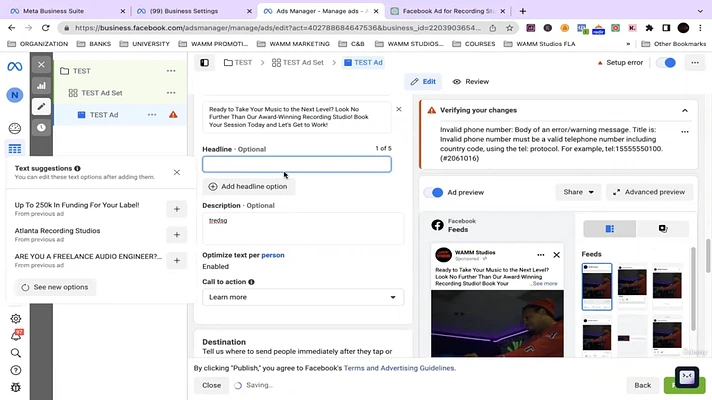The height and width of the screenshot is (400, 712).
Task: Open the settings gear in the left sidebar
Action: click(15, 319)
